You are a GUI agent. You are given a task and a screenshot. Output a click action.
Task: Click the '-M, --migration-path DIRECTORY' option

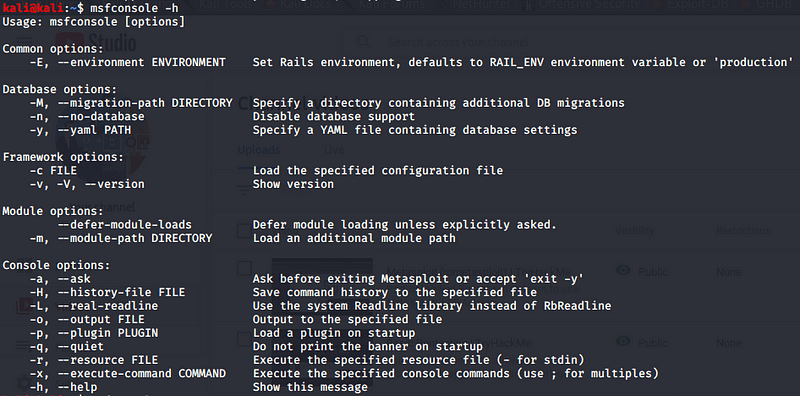click(131, 103)
